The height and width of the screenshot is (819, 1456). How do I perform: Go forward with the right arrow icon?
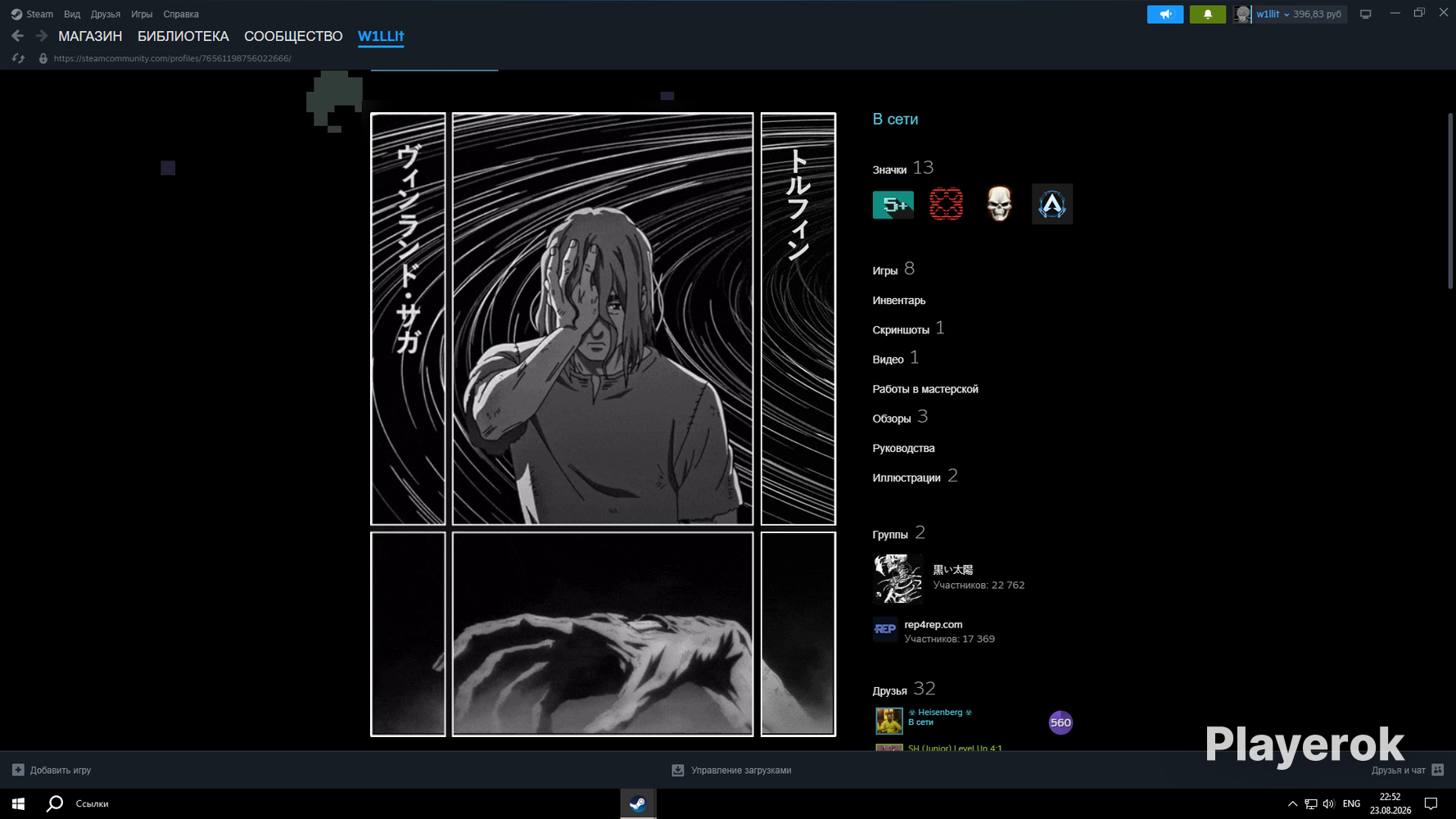(x=42, y=36)
